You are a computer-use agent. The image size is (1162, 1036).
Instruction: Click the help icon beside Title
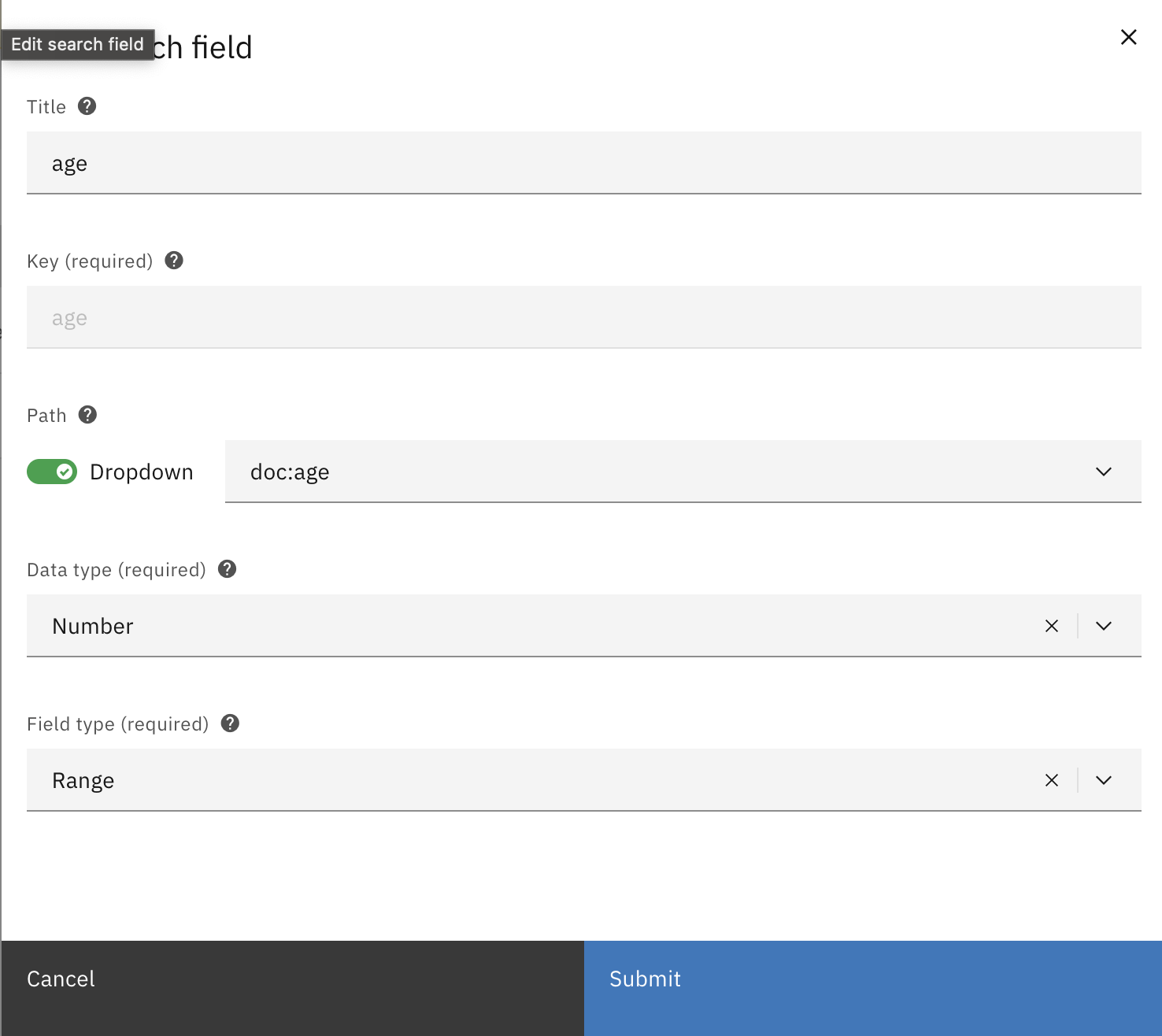87,106
